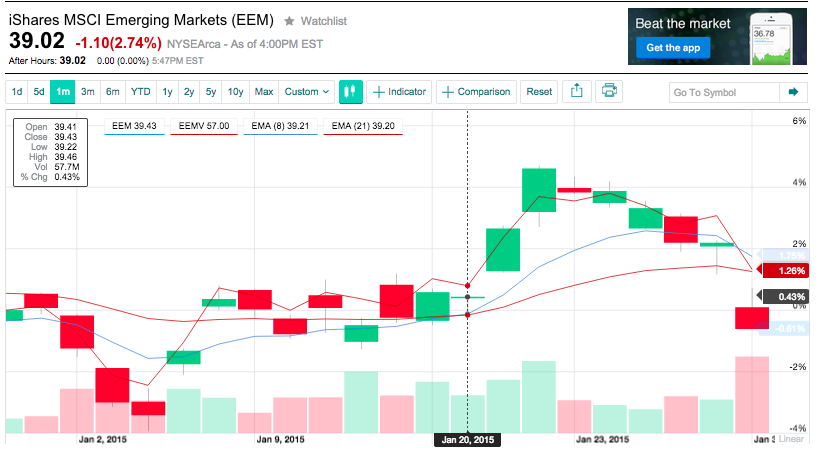824x459 pixels.
Task: Click the Jan 23, 2015 axis label
Action: [602, 440]
